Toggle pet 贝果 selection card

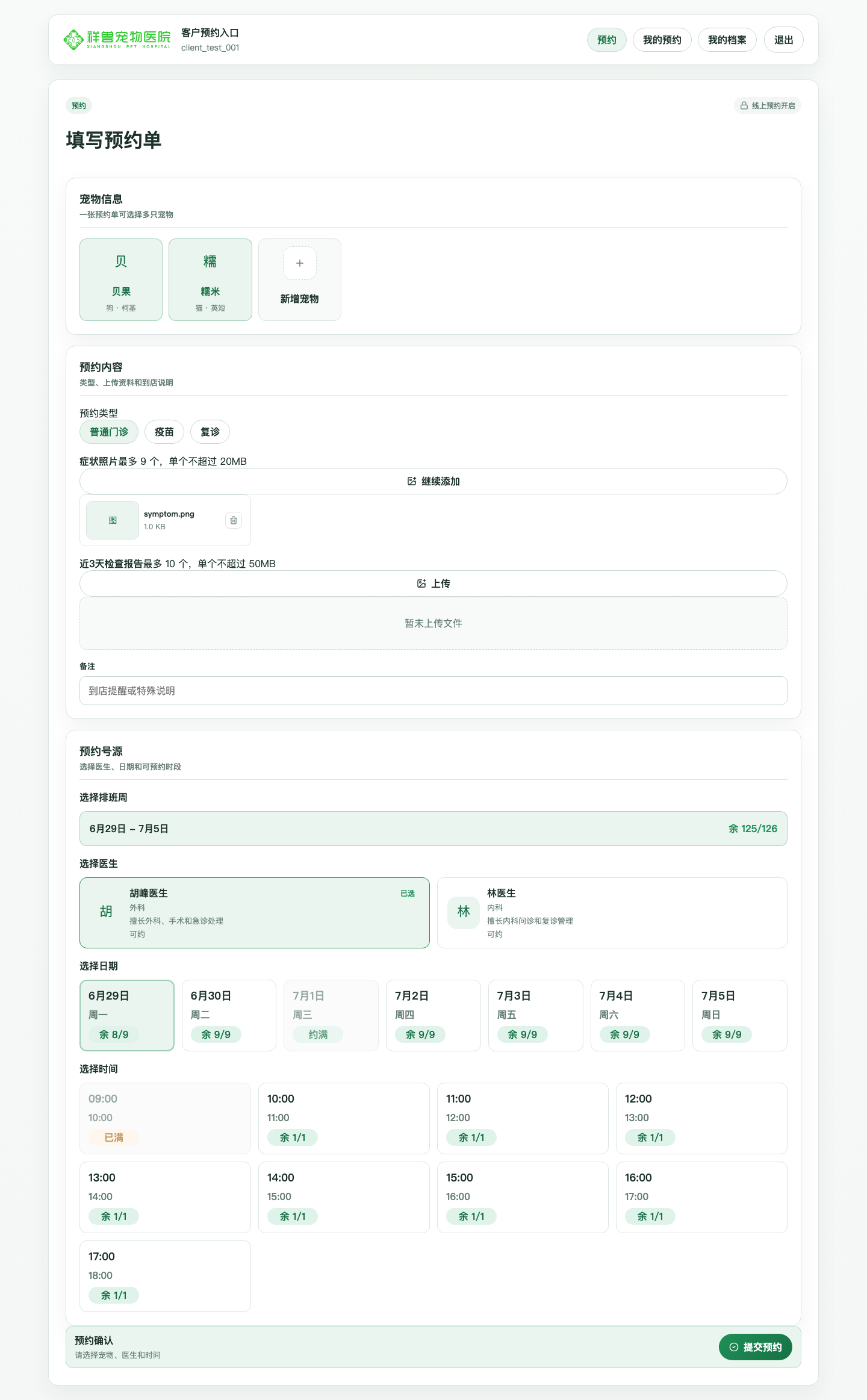coord(121,279)
